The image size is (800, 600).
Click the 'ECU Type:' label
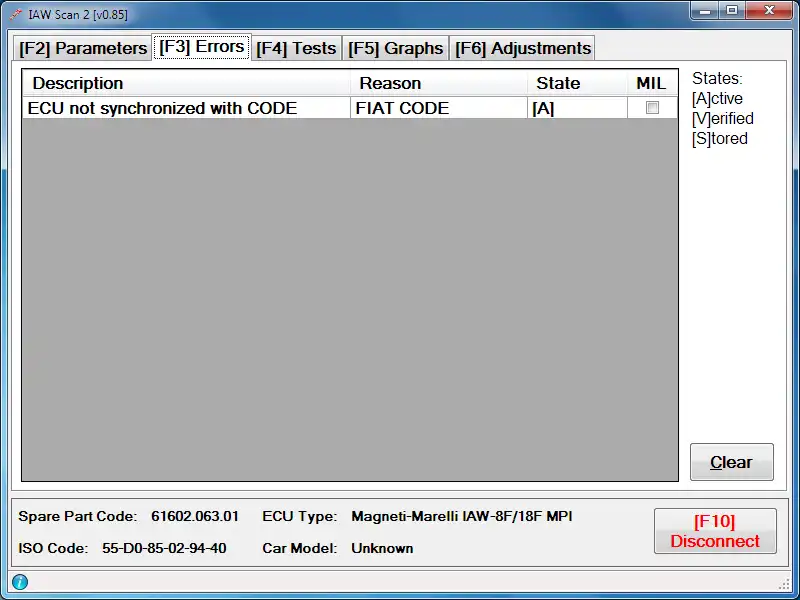pos(299,516)
